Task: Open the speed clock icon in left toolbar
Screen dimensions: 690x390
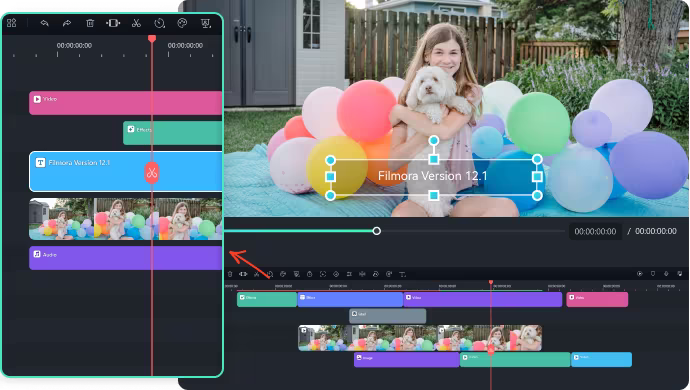Action: [159, 23]
